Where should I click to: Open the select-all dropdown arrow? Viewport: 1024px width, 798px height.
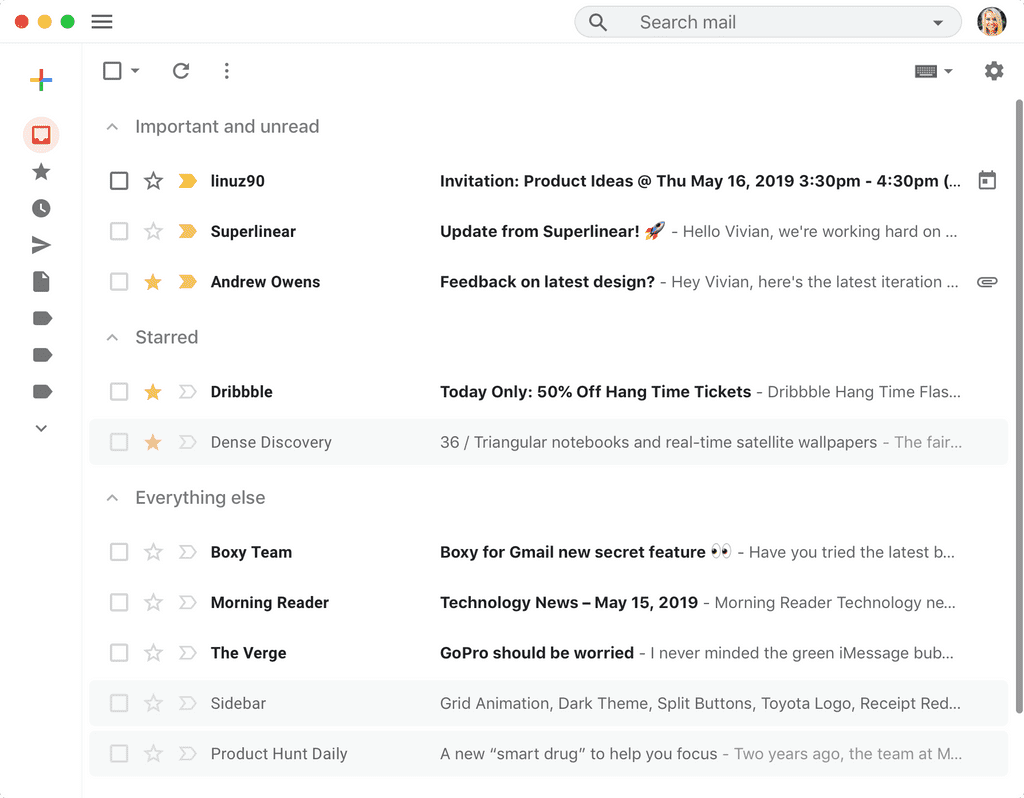[x=135, y=71]
